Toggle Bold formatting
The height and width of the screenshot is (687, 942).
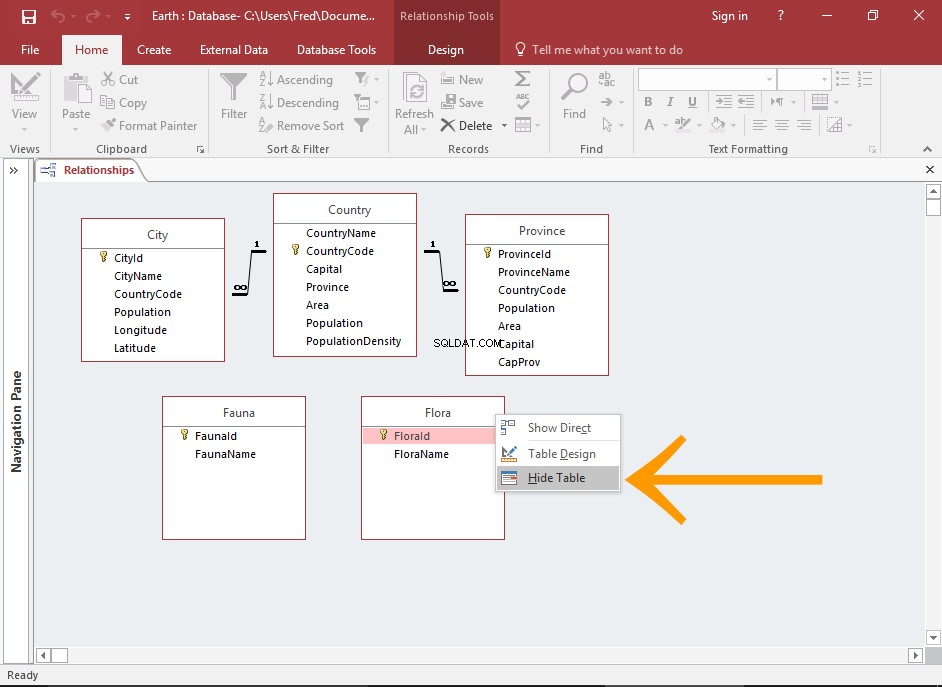(648, 101)
